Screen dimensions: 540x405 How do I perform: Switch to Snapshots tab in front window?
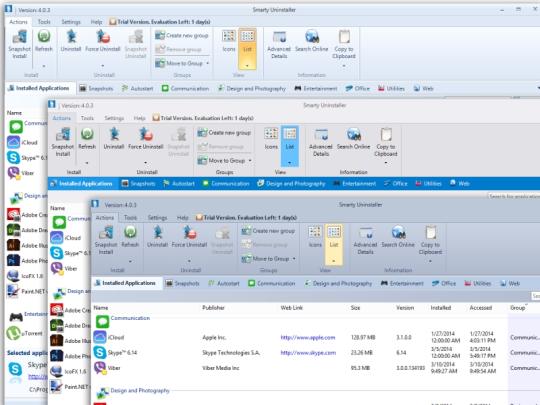182,283
